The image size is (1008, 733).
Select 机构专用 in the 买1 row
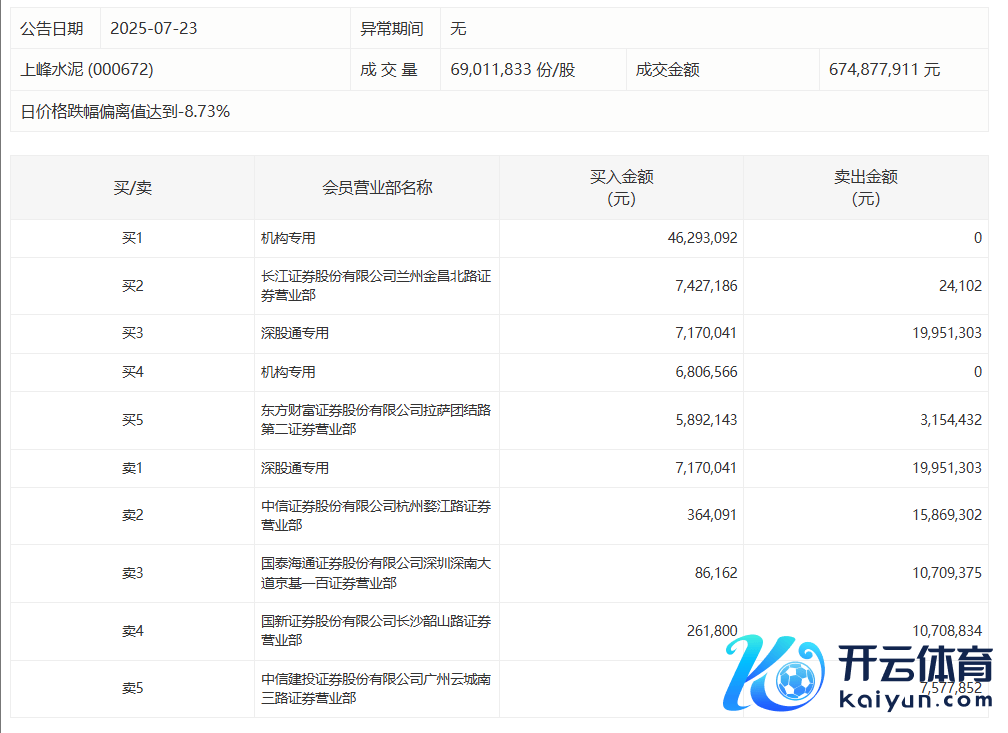coord(288,239)
